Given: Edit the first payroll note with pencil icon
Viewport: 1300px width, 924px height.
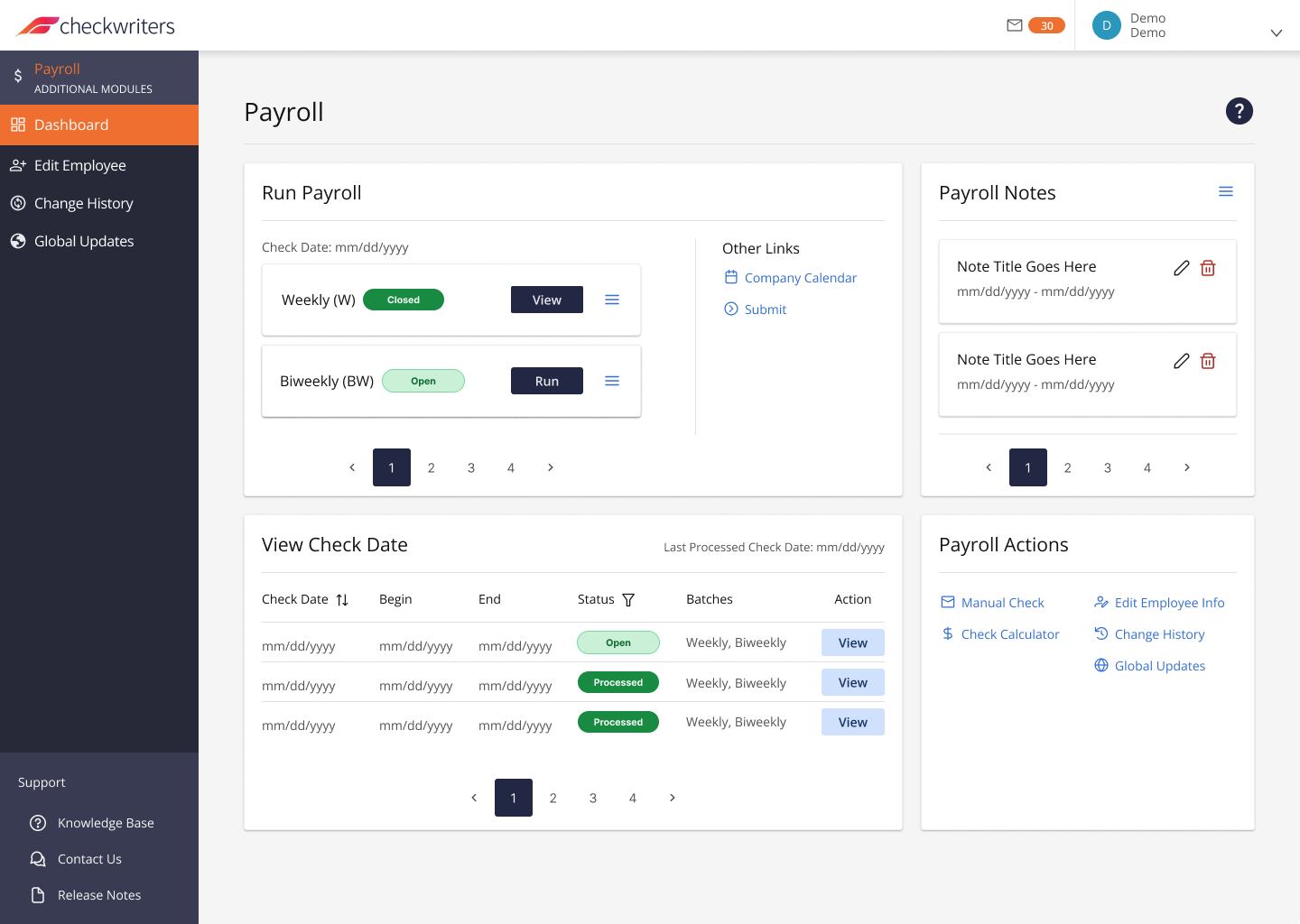Looking at the screenshot, I should tap(1181, 268).
